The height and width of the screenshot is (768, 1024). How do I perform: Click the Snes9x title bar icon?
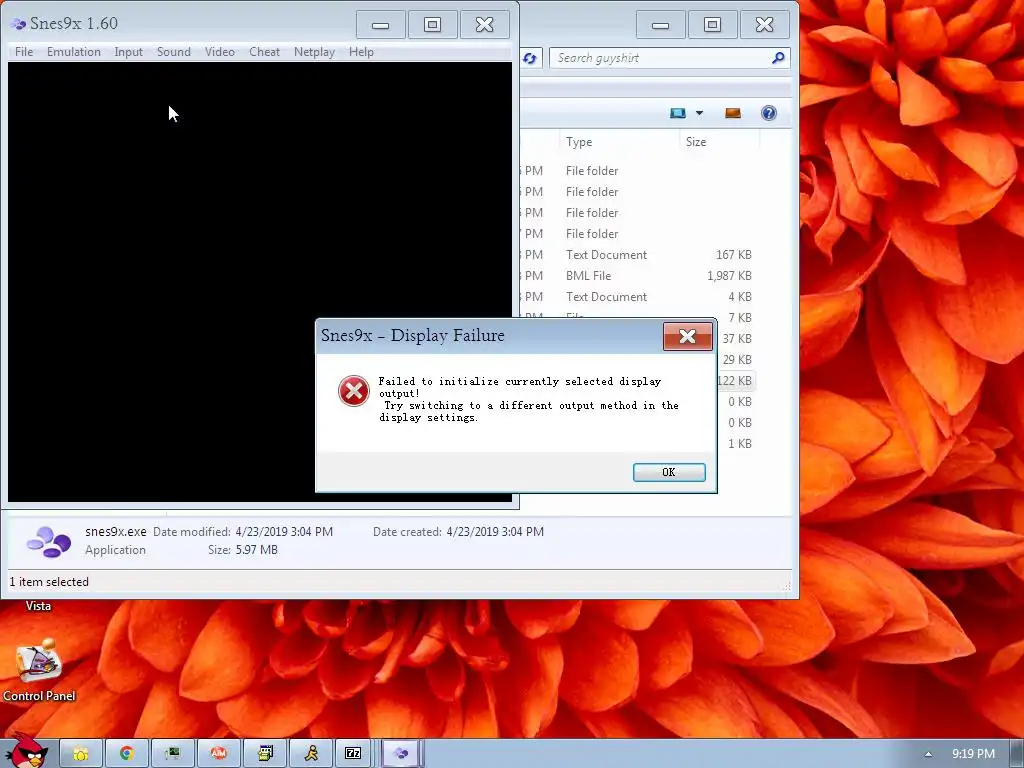(18, 24)
